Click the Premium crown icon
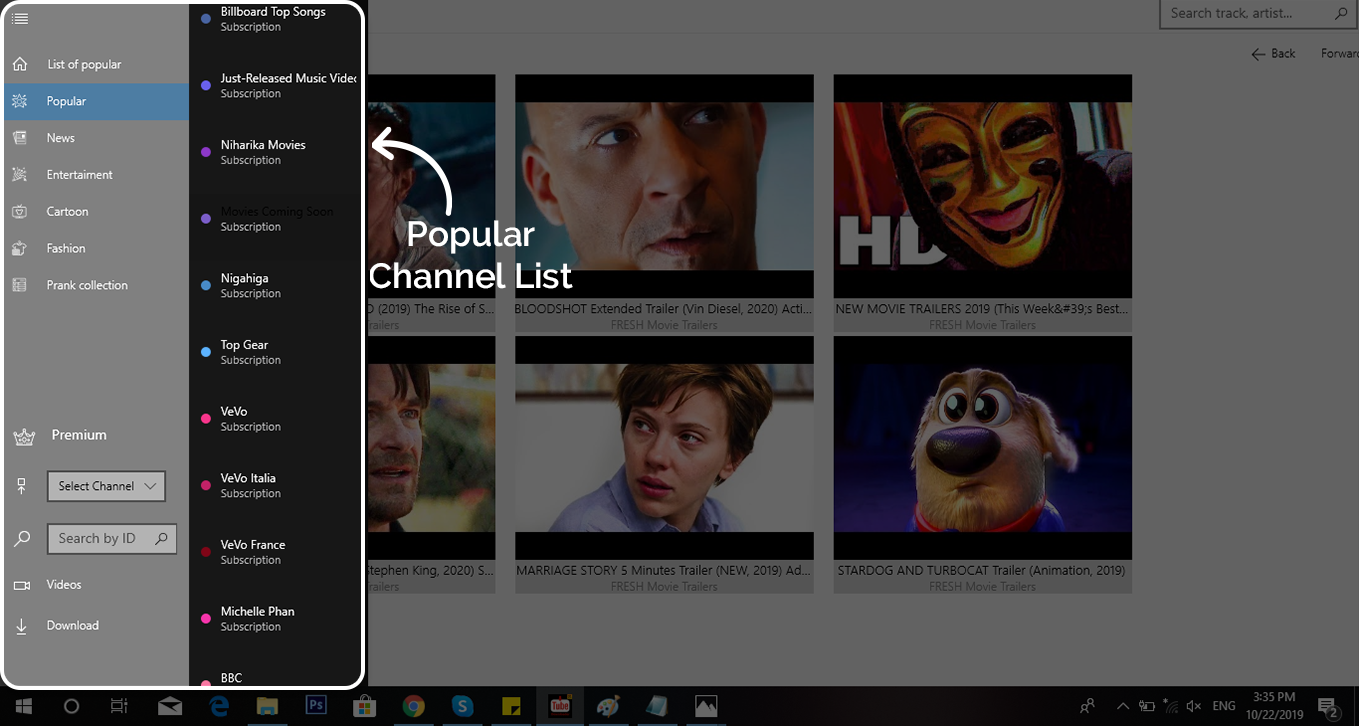 [x=24, y=436]
